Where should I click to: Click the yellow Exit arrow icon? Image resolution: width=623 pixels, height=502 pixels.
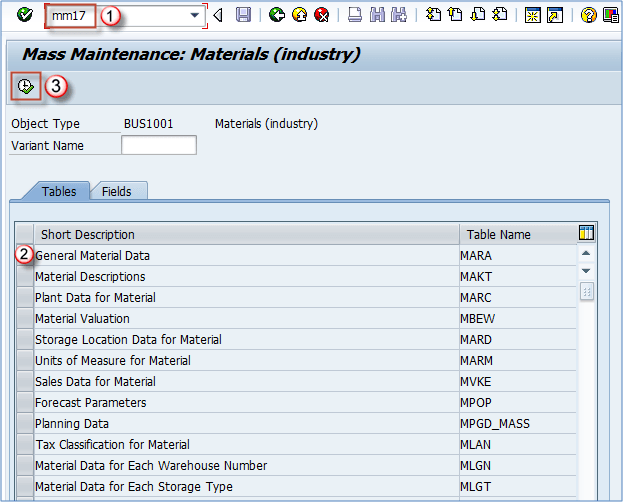(299, 15)
